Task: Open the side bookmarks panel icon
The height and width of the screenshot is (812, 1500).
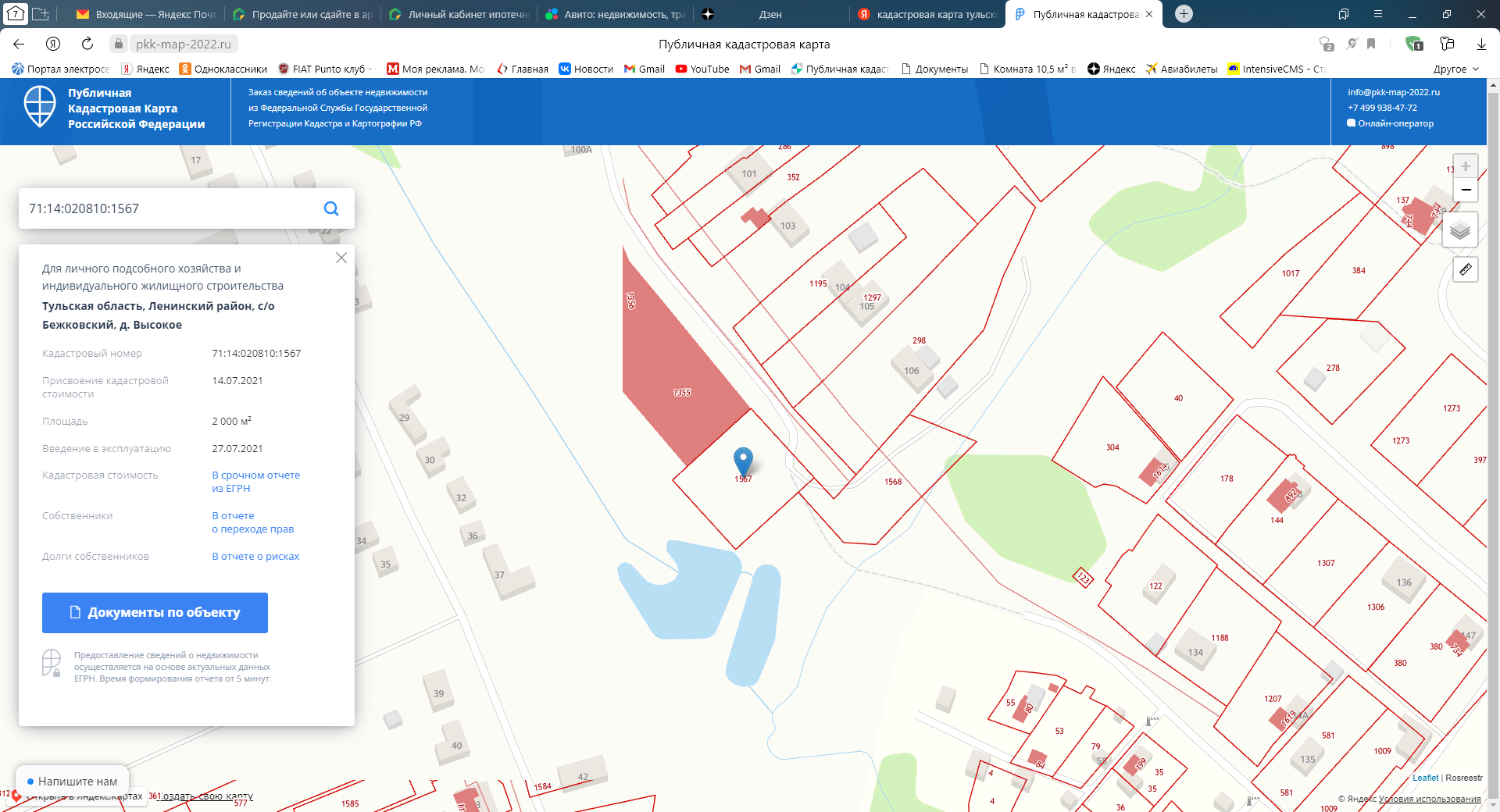Action: (x=1344, y=14)
